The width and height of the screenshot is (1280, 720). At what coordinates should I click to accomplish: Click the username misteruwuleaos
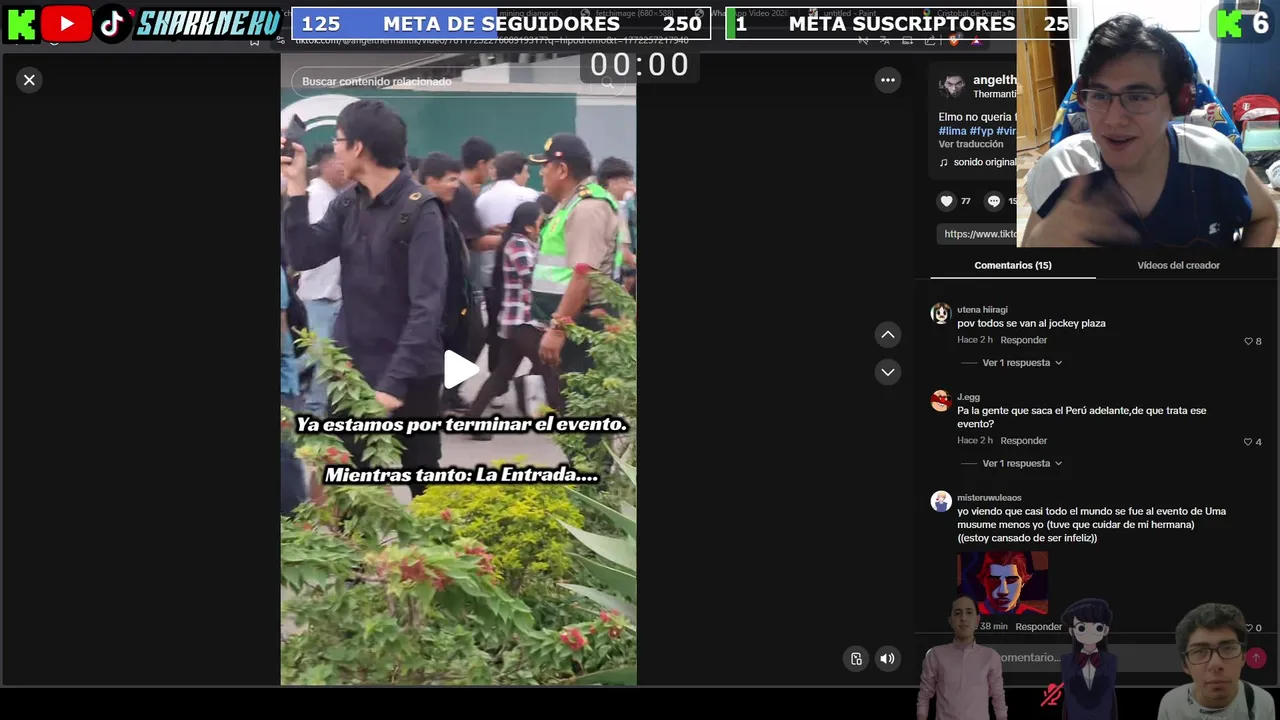pyautogui.click(x=989, y=498)
